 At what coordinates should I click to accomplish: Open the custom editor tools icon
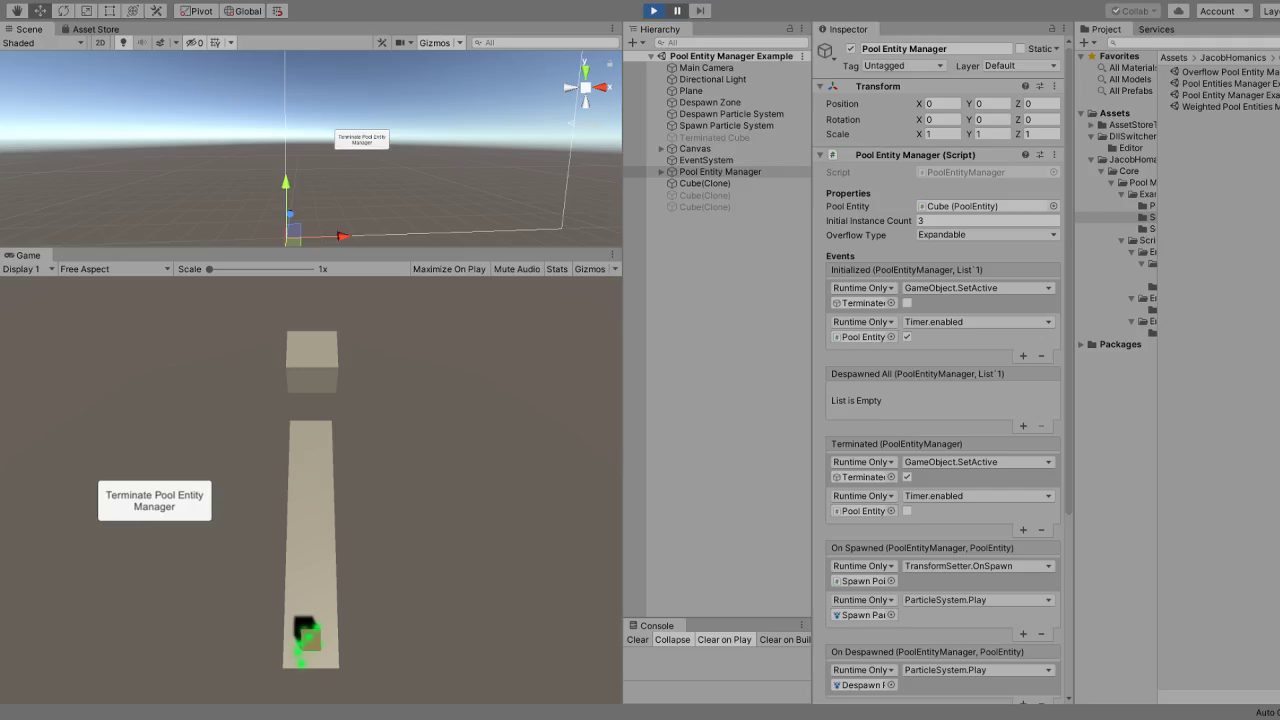(x=156, y=11)
